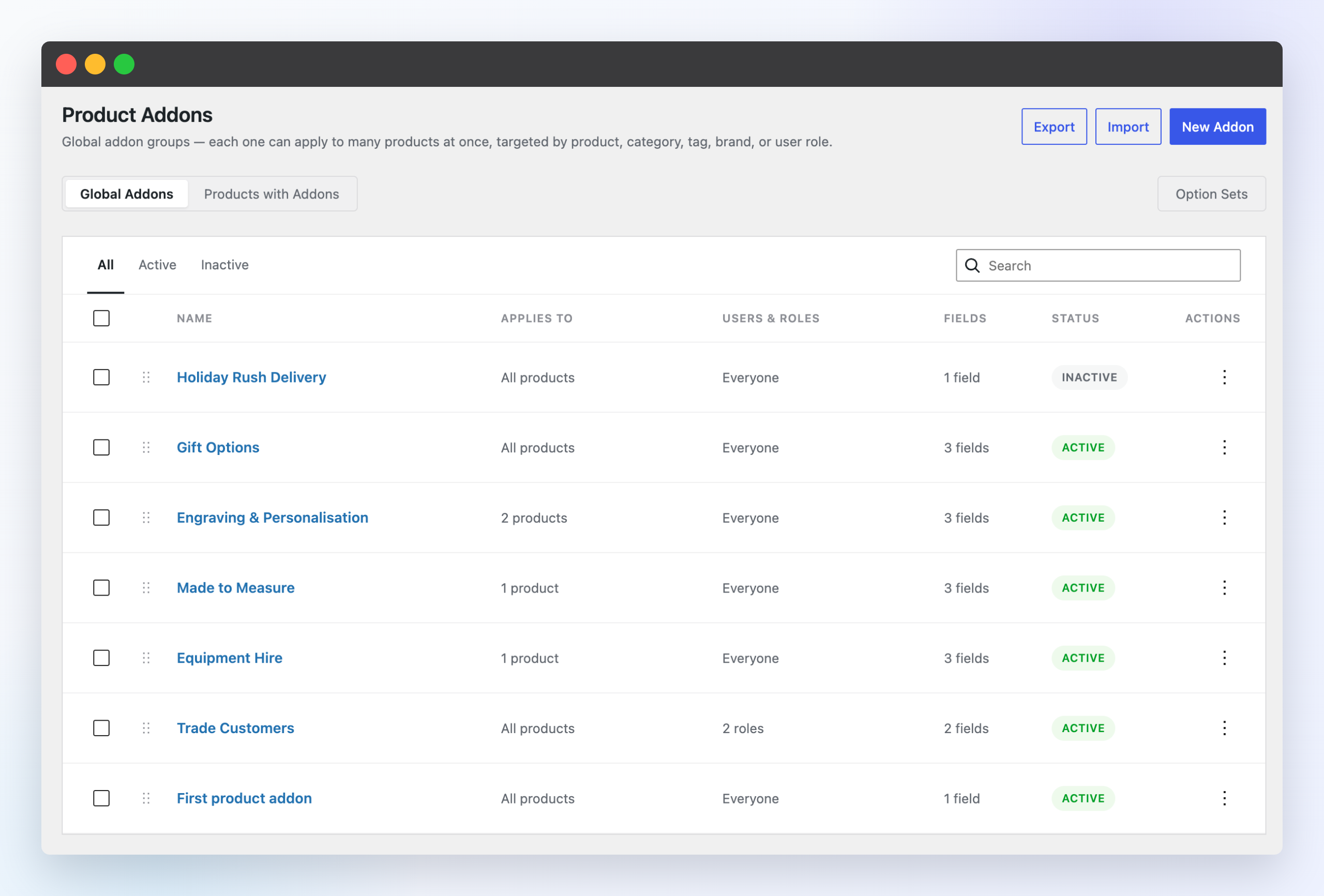Open Made to Measure addon
The image size is (1324, 896).
(235, 587)
